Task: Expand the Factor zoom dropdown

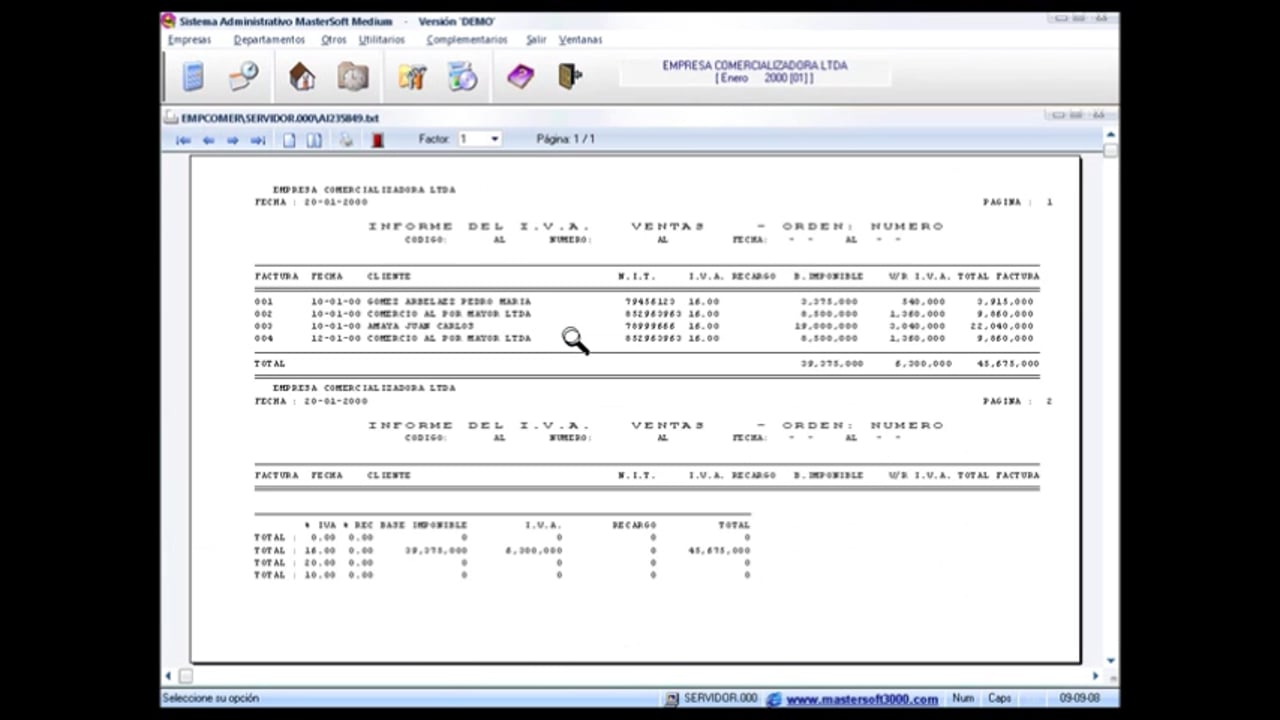Action: pyautogui.click(x=494, y=139)
